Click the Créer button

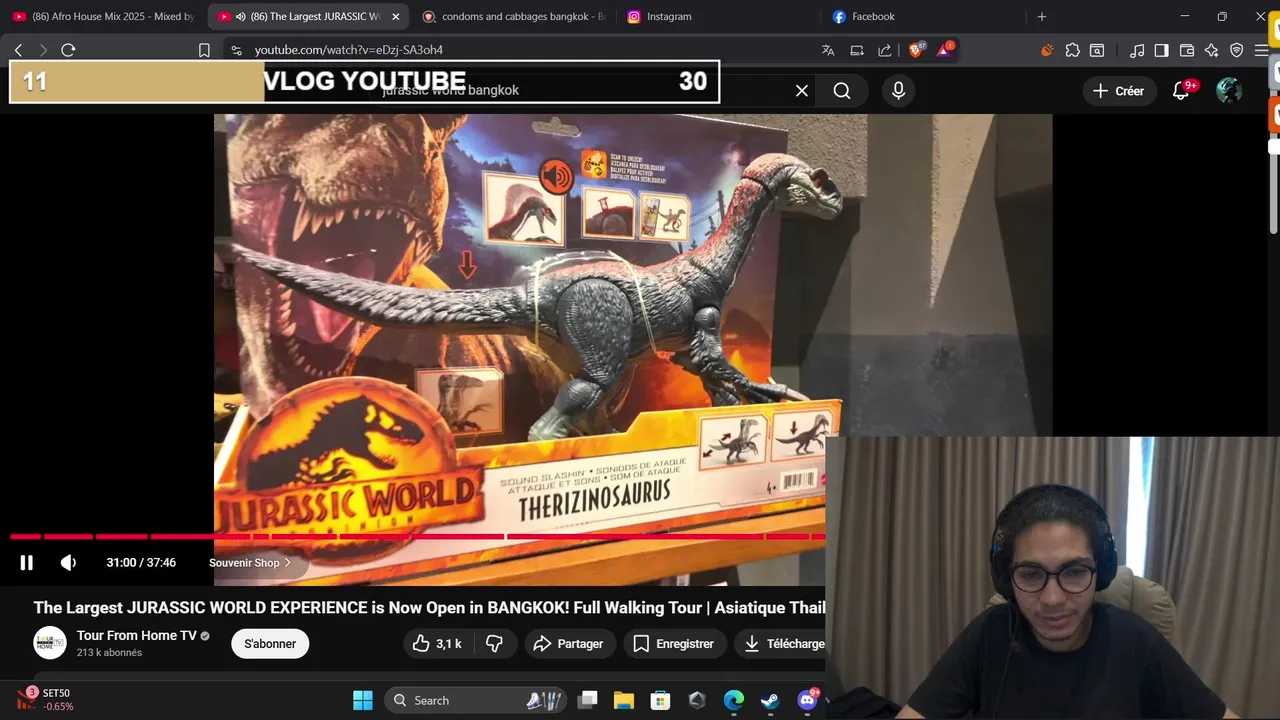click(x=1118, y=91)
